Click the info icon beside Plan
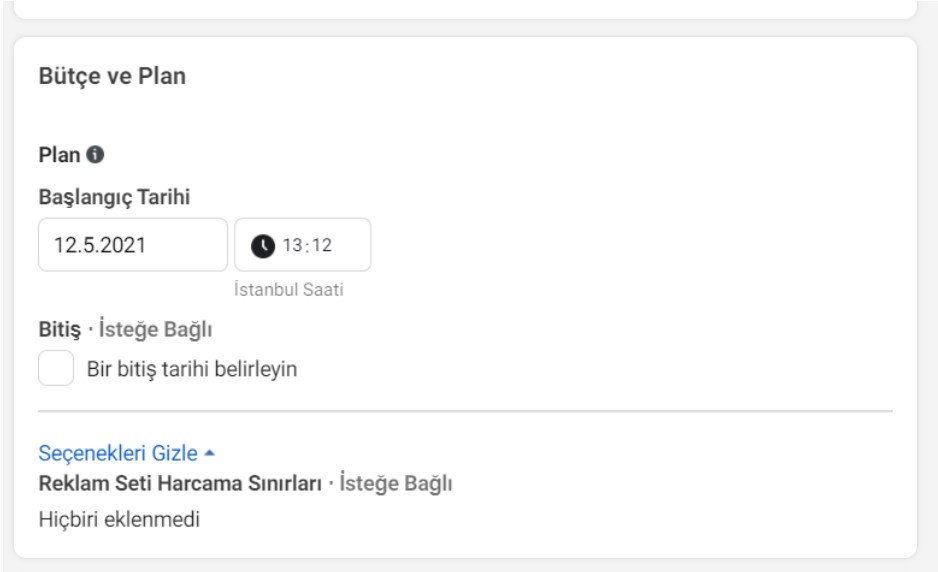The image size is (938, 572). tap(95, 154)
